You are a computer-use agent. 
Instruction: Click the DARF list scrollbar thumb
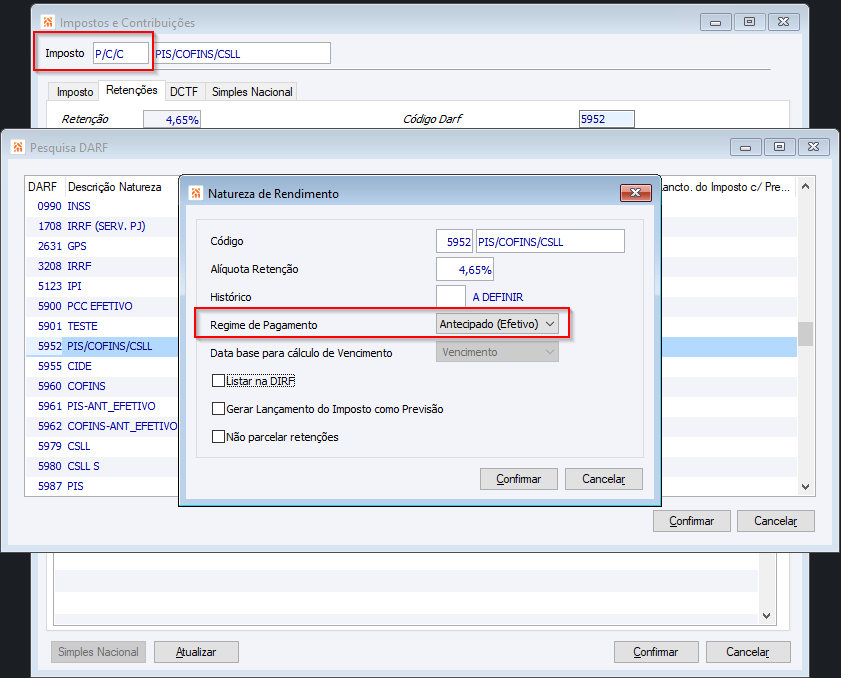[x=805, y=334]
